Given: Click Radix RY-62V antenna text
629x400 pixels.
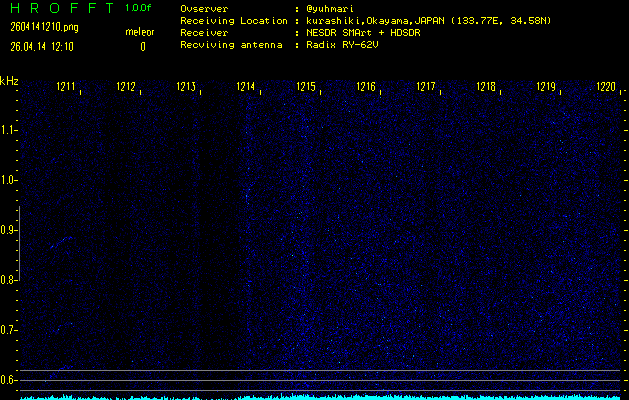Looking at the screenshot, I should click(x=342, y=45).
